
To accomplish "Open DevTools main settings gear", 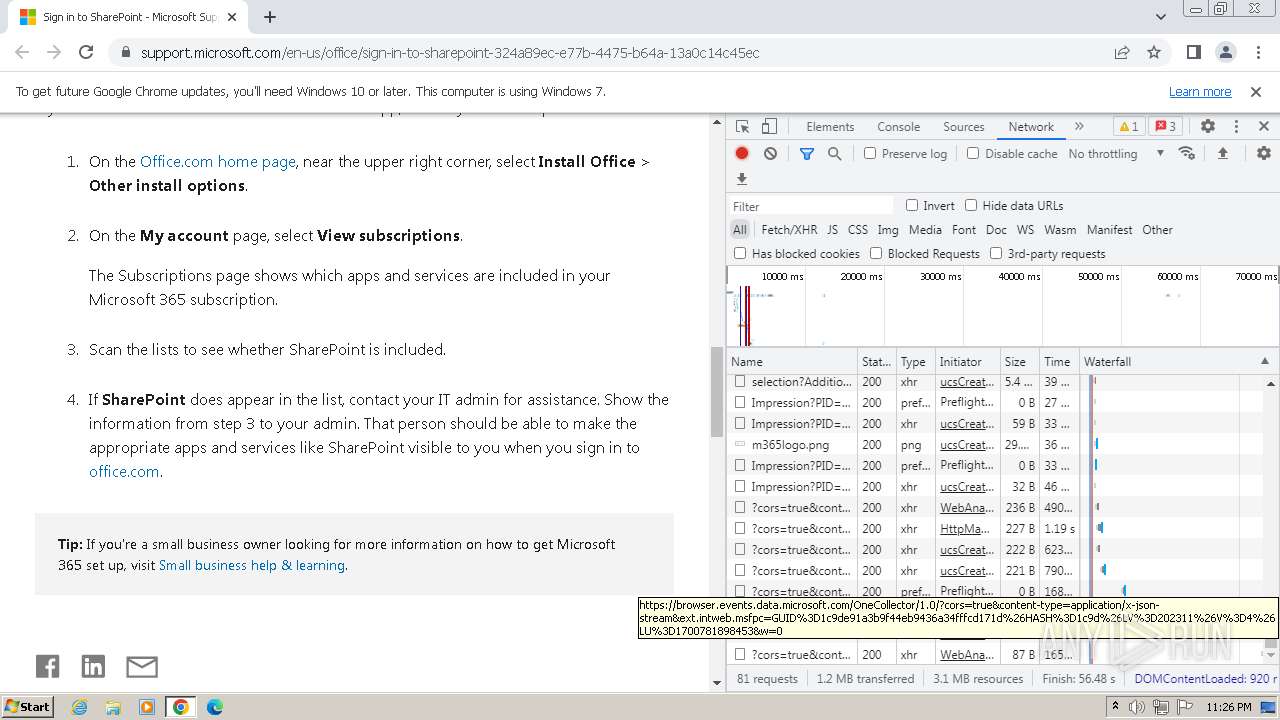I will 1208,127.
